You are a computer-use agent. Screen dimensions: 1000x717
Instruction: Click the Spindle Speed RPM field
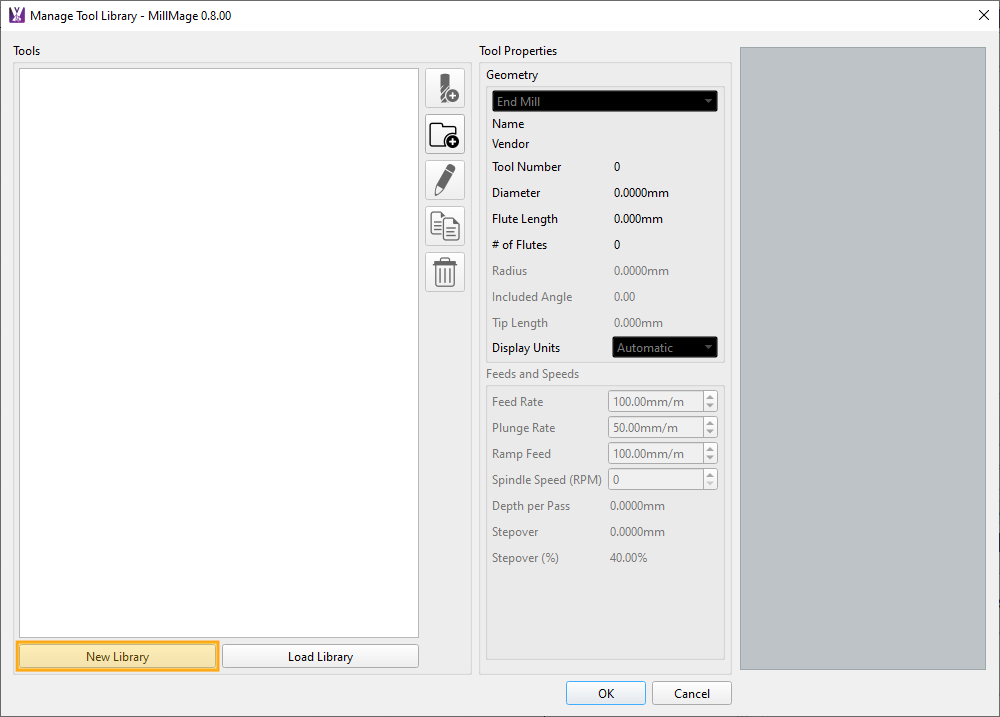click(x=655, y=480)
